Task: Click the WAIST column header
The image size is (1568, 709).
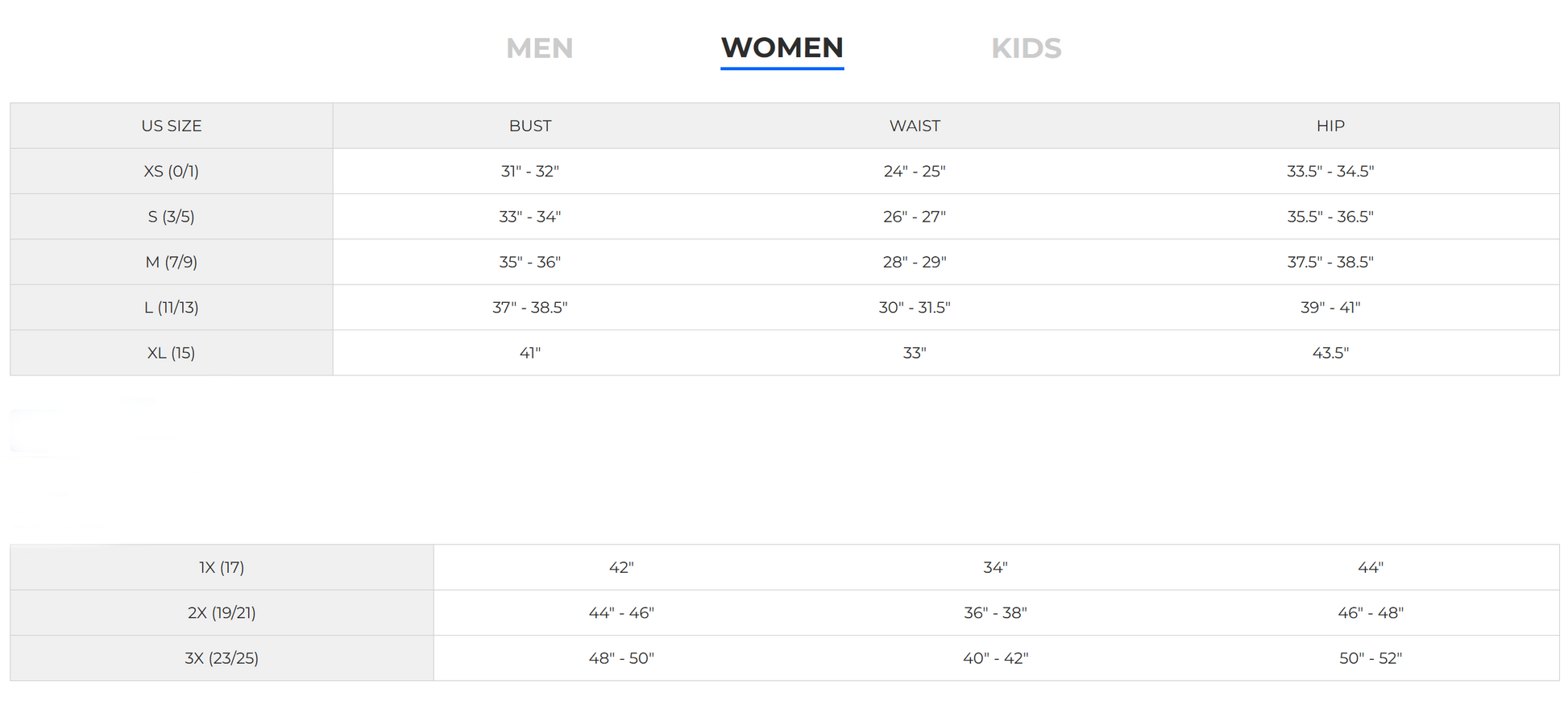Action: tap(915, 126)
